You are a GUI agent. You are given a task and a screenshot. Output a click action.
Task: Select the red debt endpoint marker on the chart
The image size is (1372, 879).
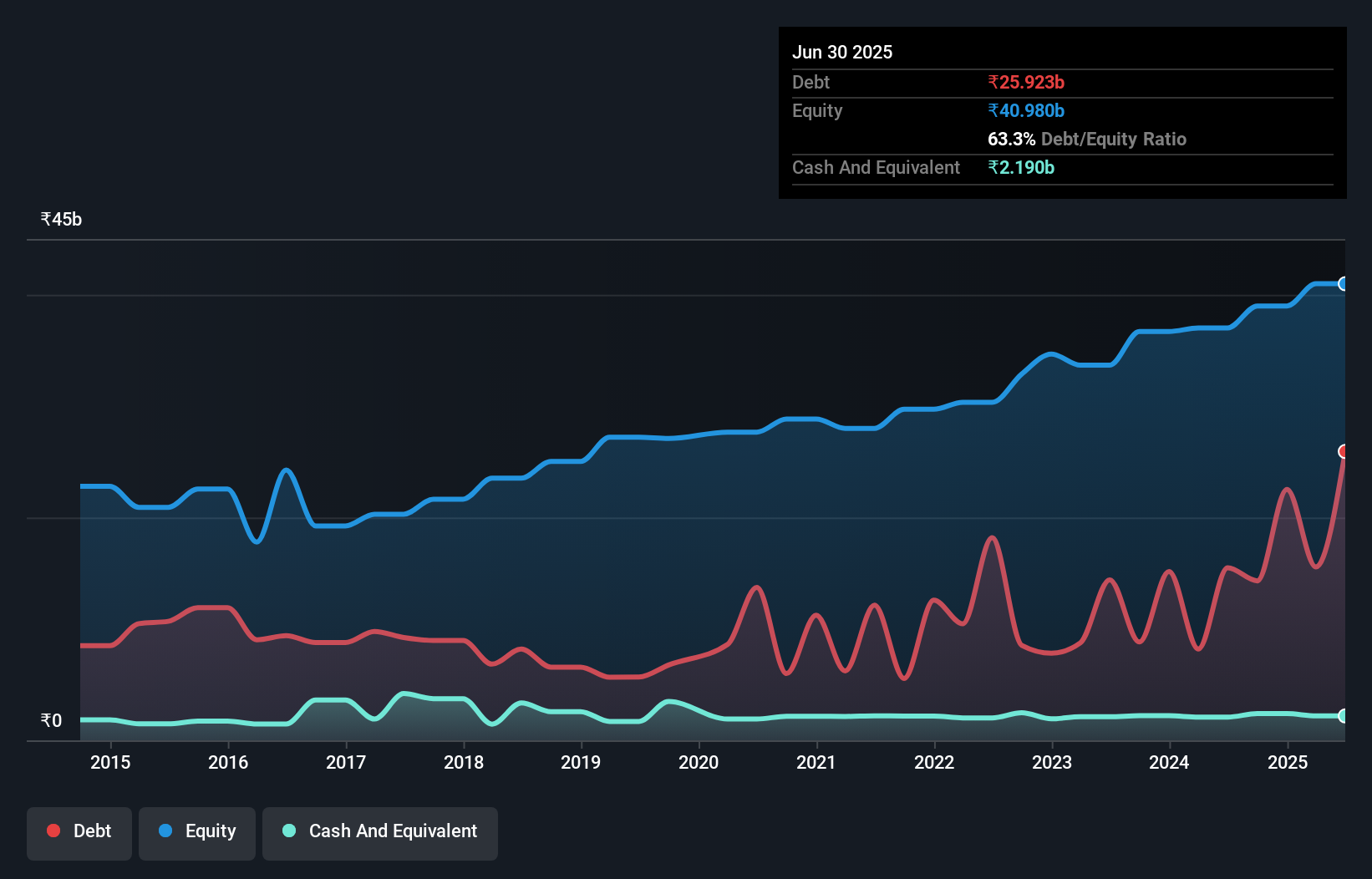pos(1344,451)
